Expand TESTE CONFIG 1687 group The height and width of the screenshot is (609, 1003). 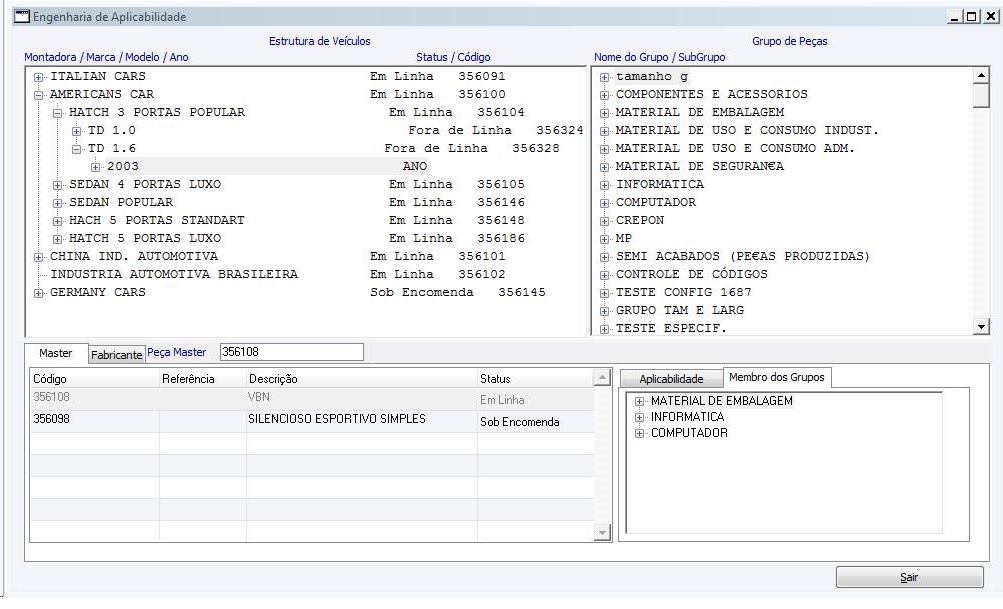604,293
